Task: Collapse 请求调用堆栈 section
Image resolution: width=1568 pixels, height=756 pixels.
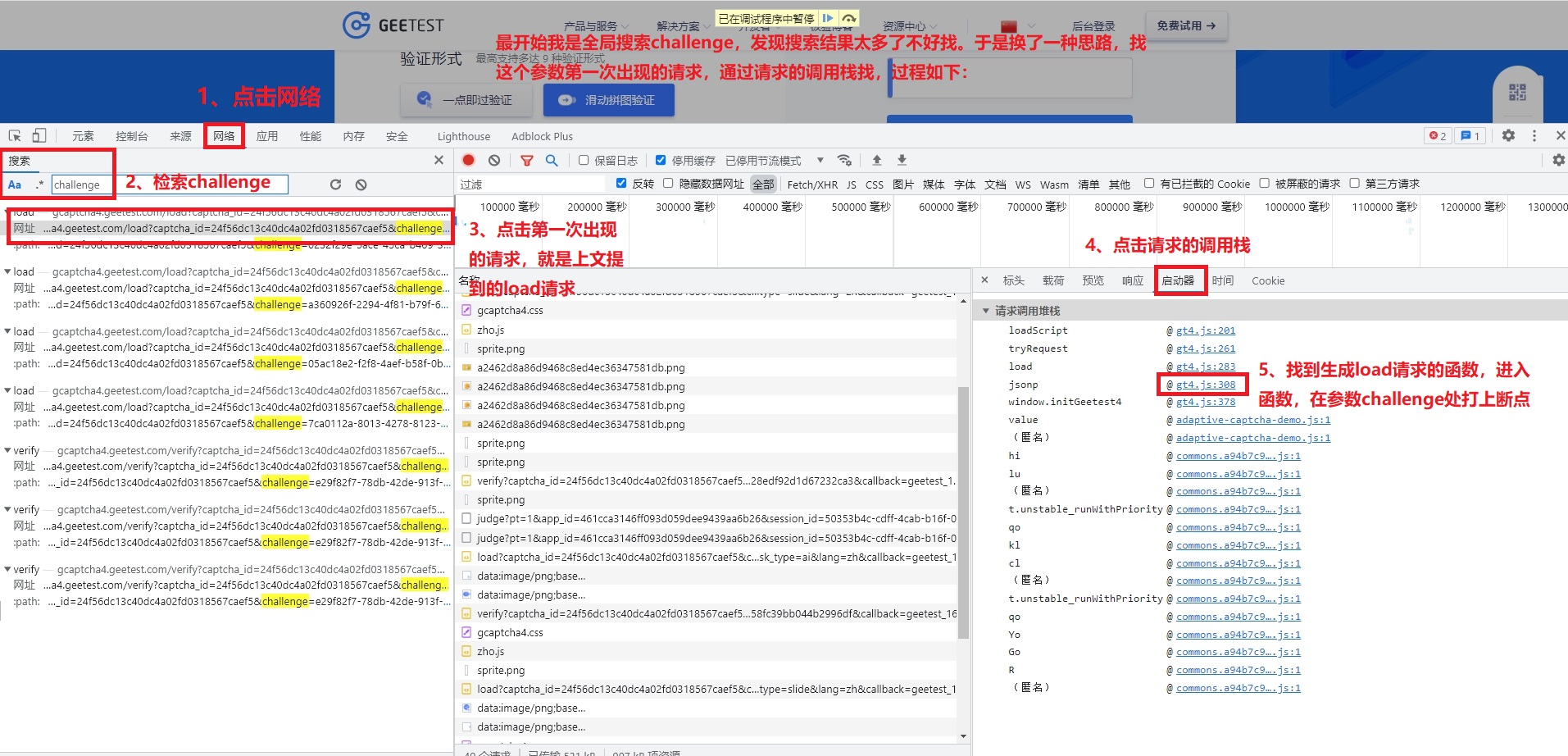Action: (x=986, y=311)
